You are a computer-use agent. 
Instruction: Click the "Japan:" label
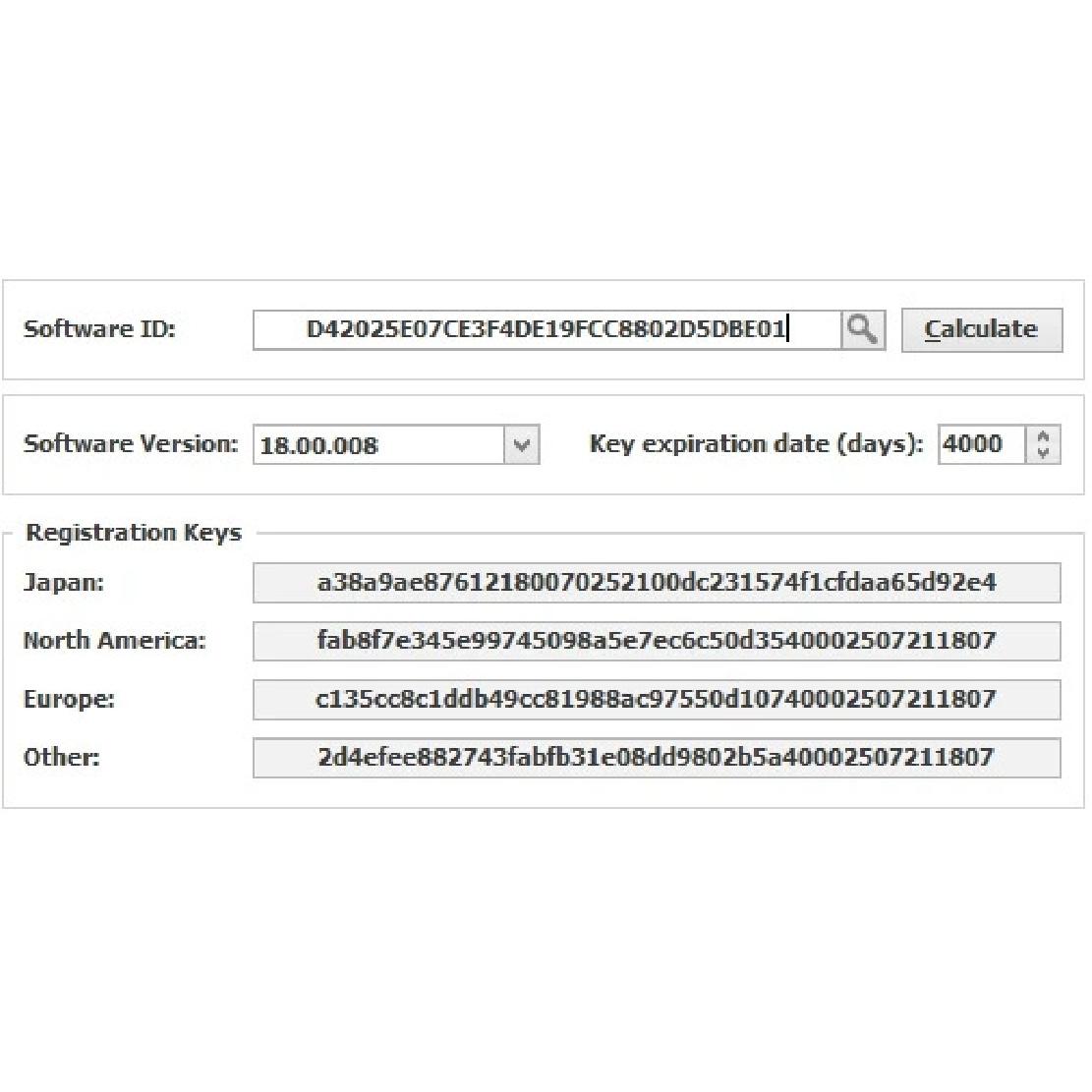pyautogui.click(x=64, y=583)
